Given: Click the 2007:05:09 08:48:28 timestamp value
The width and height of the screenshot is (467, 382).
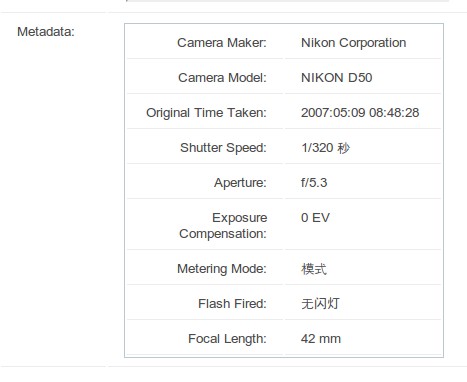Looking at the screenshot, I should click(360, 113).
